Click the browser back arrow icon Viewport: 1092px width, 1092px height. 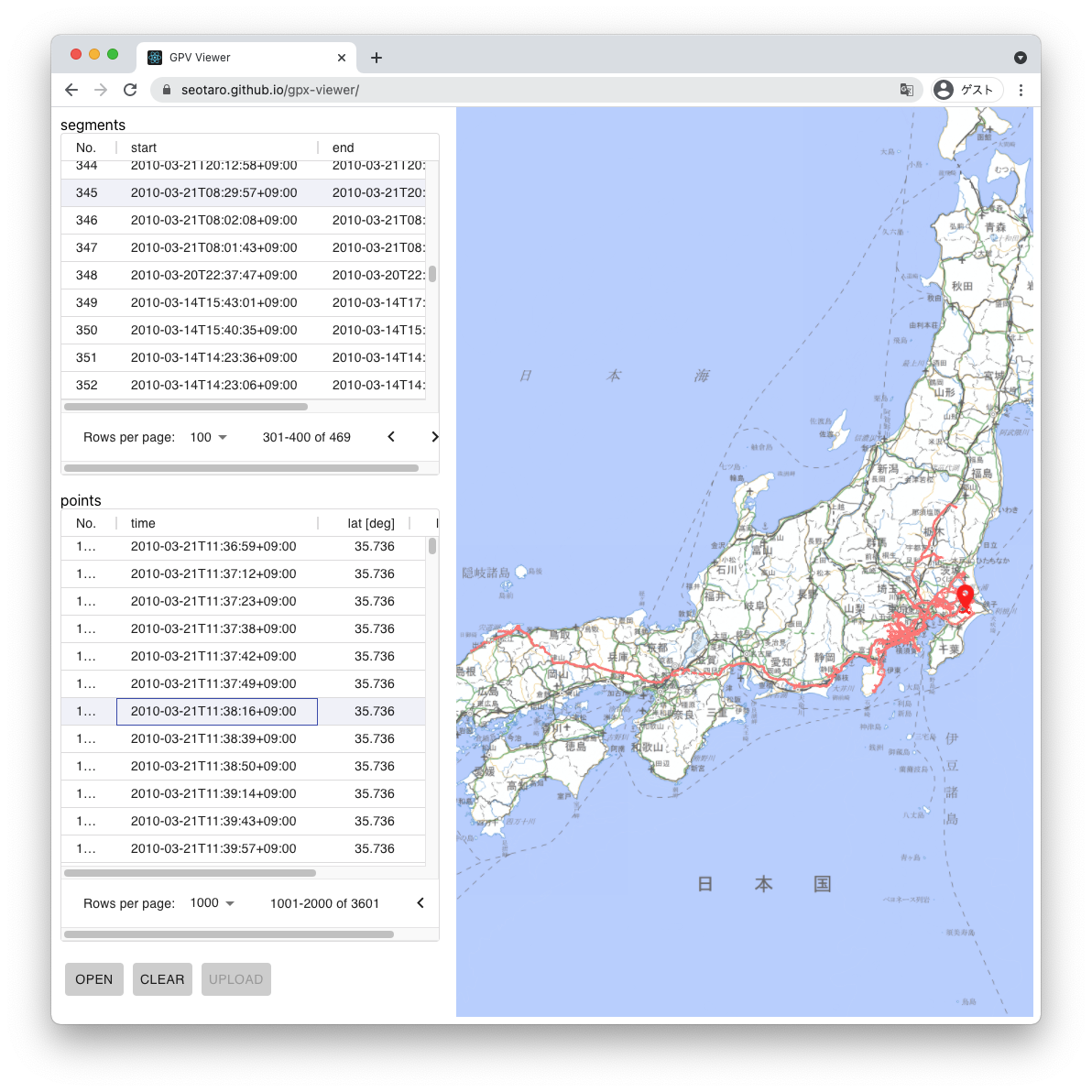click(71, 90)
